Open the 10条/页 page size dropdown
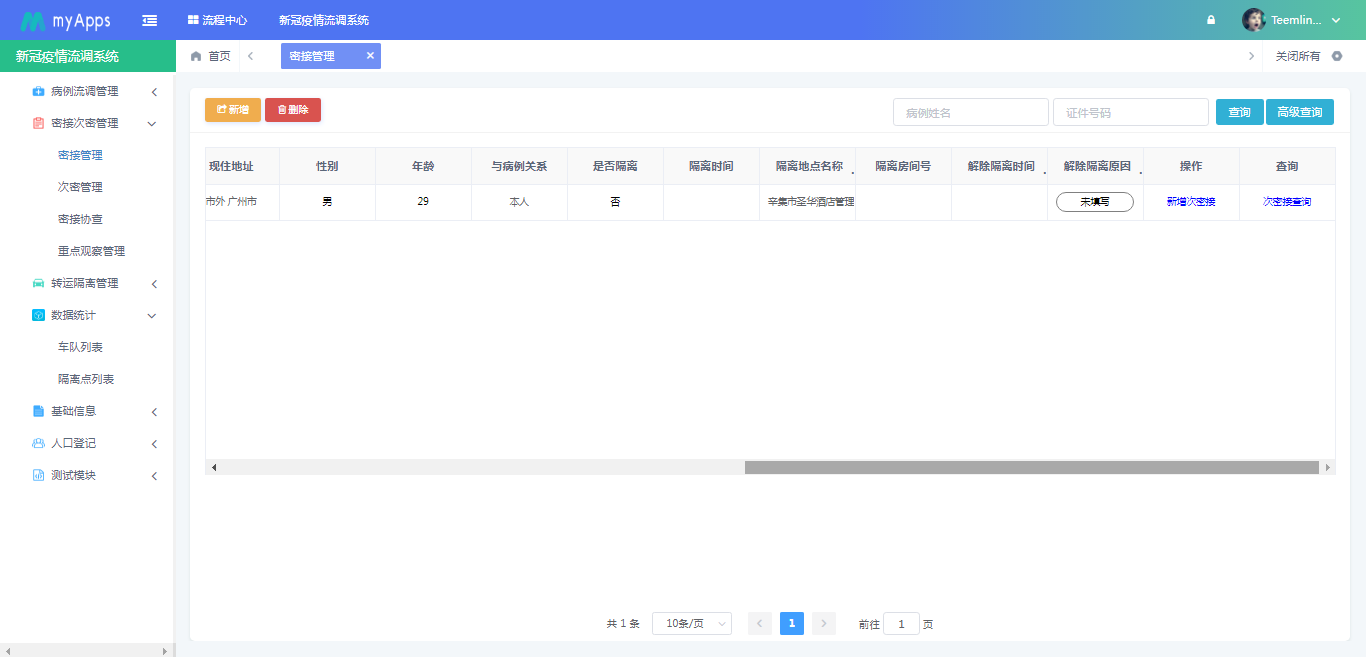The height and width of the screenshot is (657, 1366). point(691,622)
